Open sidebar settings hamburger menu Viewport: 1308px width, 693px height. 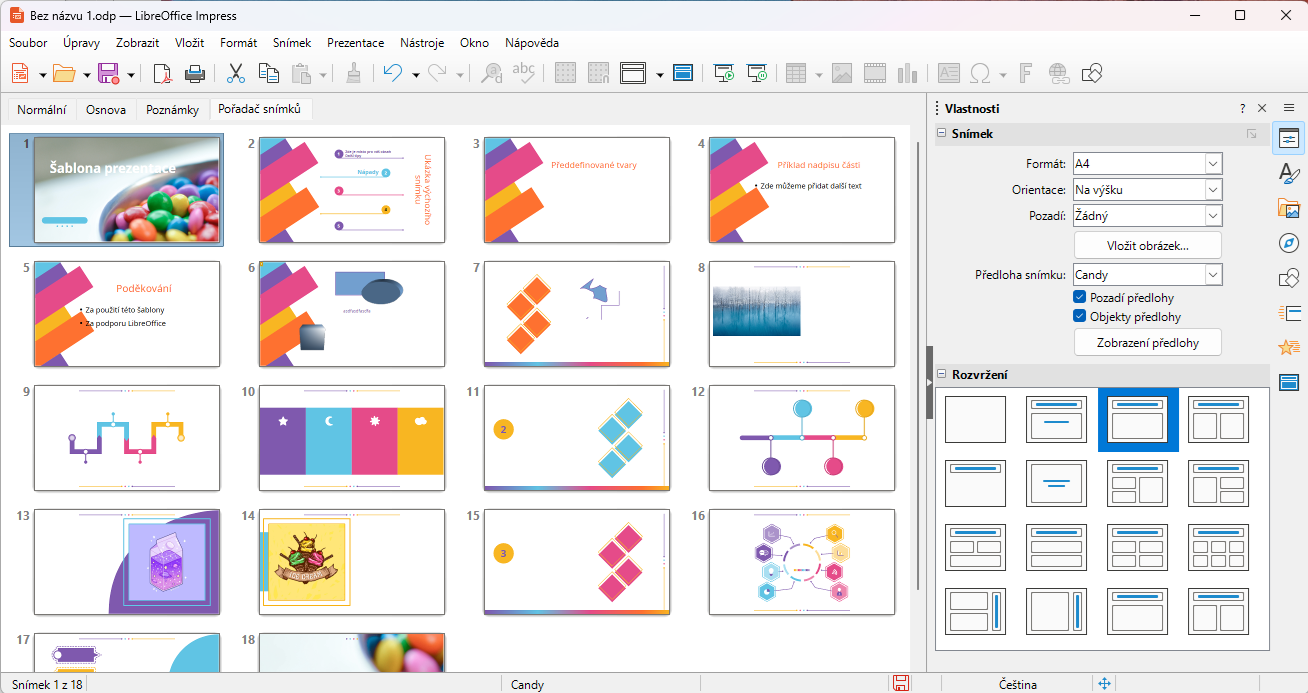[x=1289, y=108]
